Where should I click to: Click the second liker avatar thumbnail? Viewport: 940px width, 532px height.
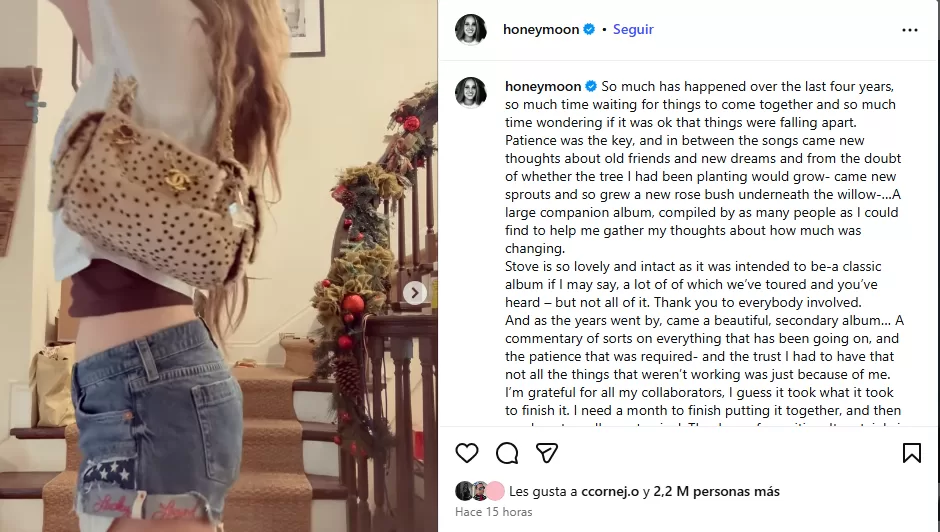pos(480,491)
